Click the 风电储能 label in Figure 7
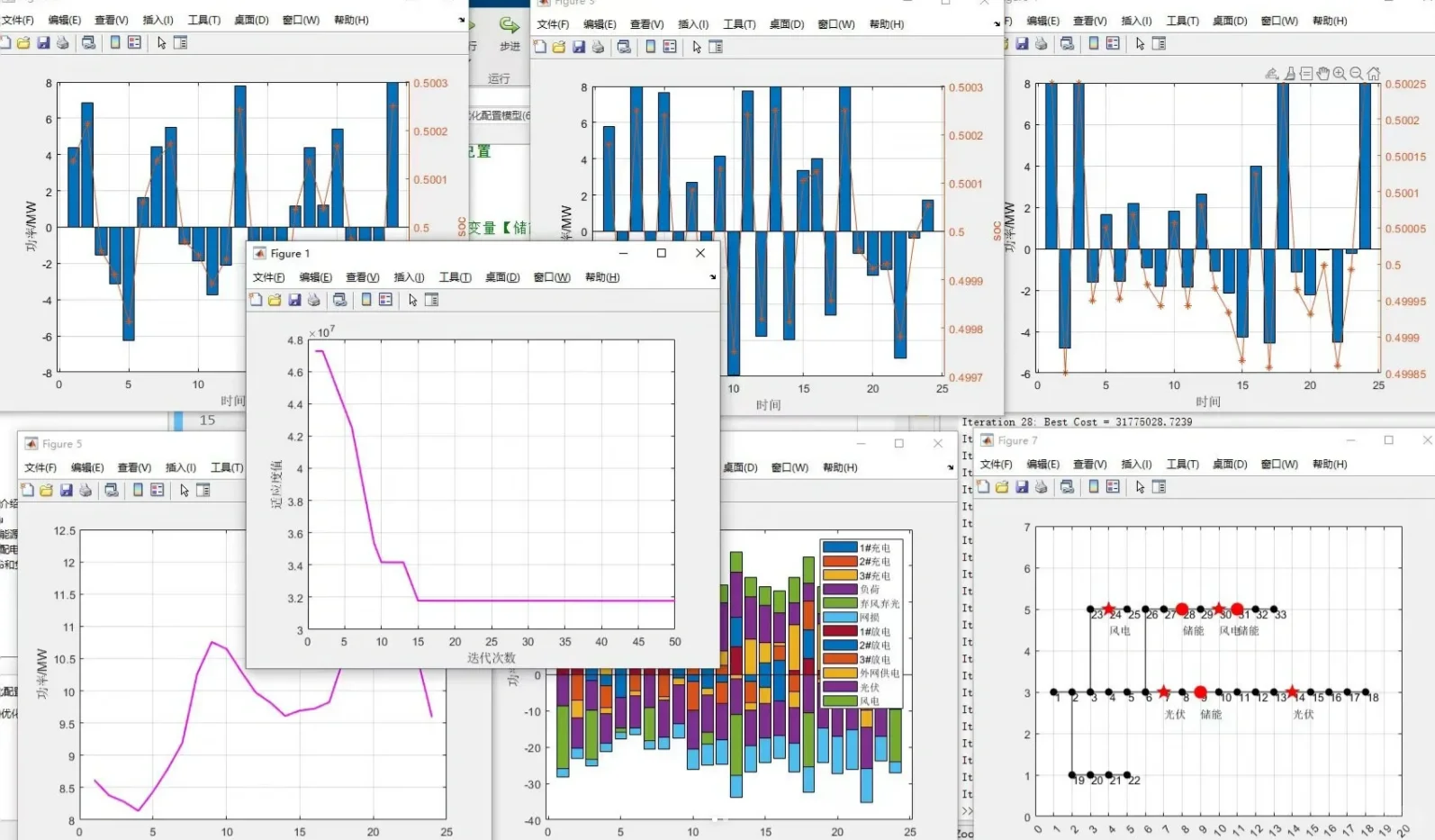The width and height of the screenshot is (1435, 840). pyautogui.click(x=1239, y=631)
